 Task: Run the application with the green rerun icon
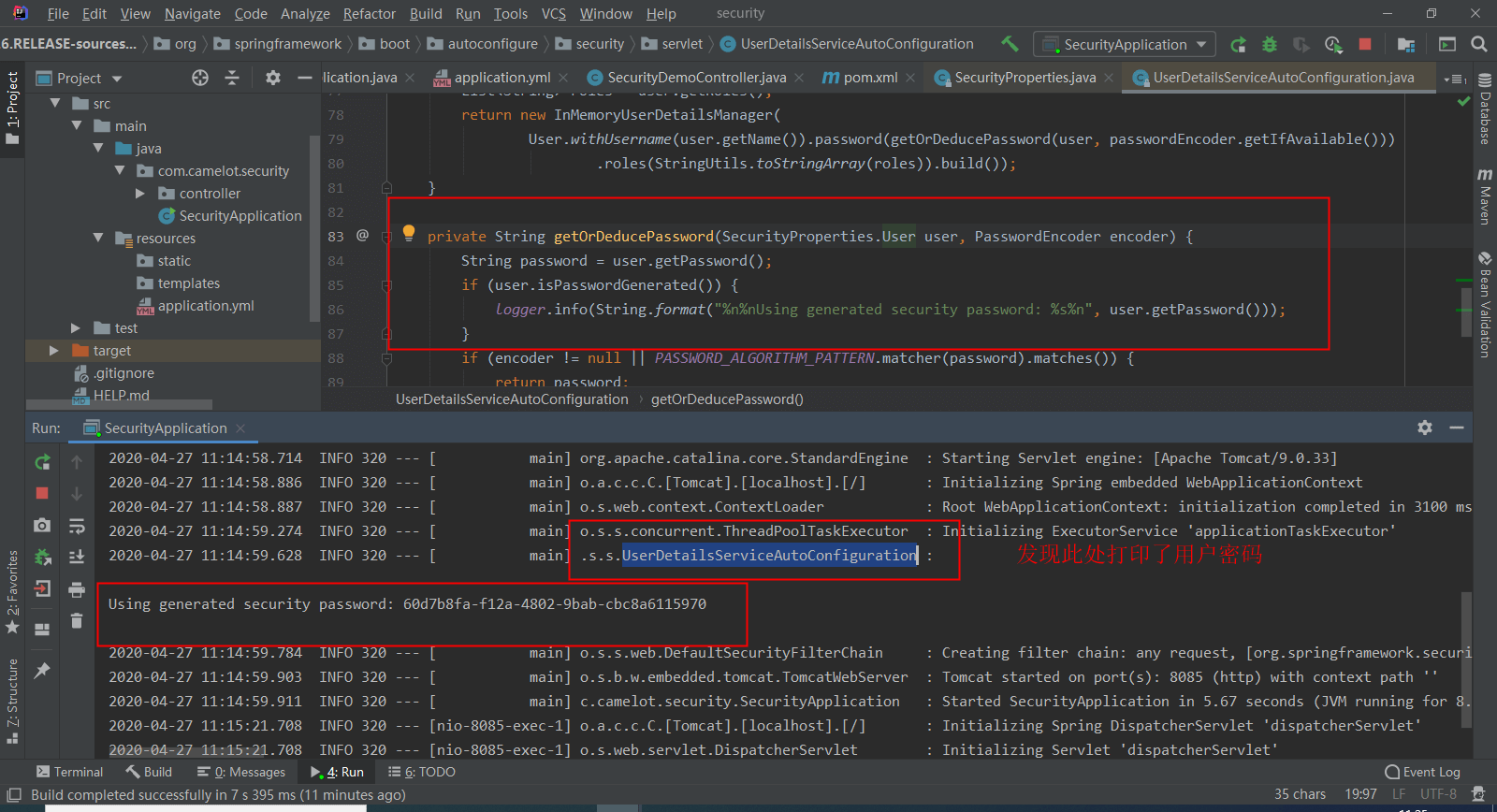tap(1238, 44)
